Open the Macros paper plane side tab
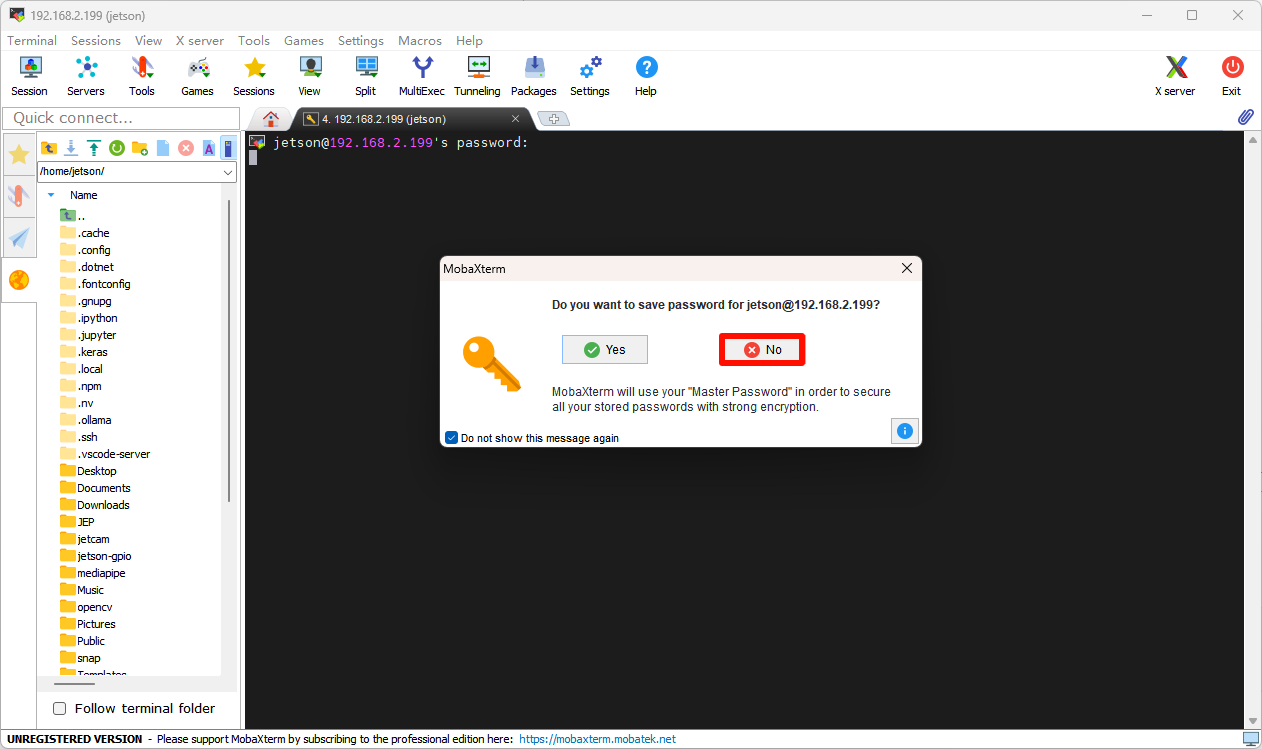Viewport: 1262px width, 749px height. pyautogui.click(x=19, y=238)
